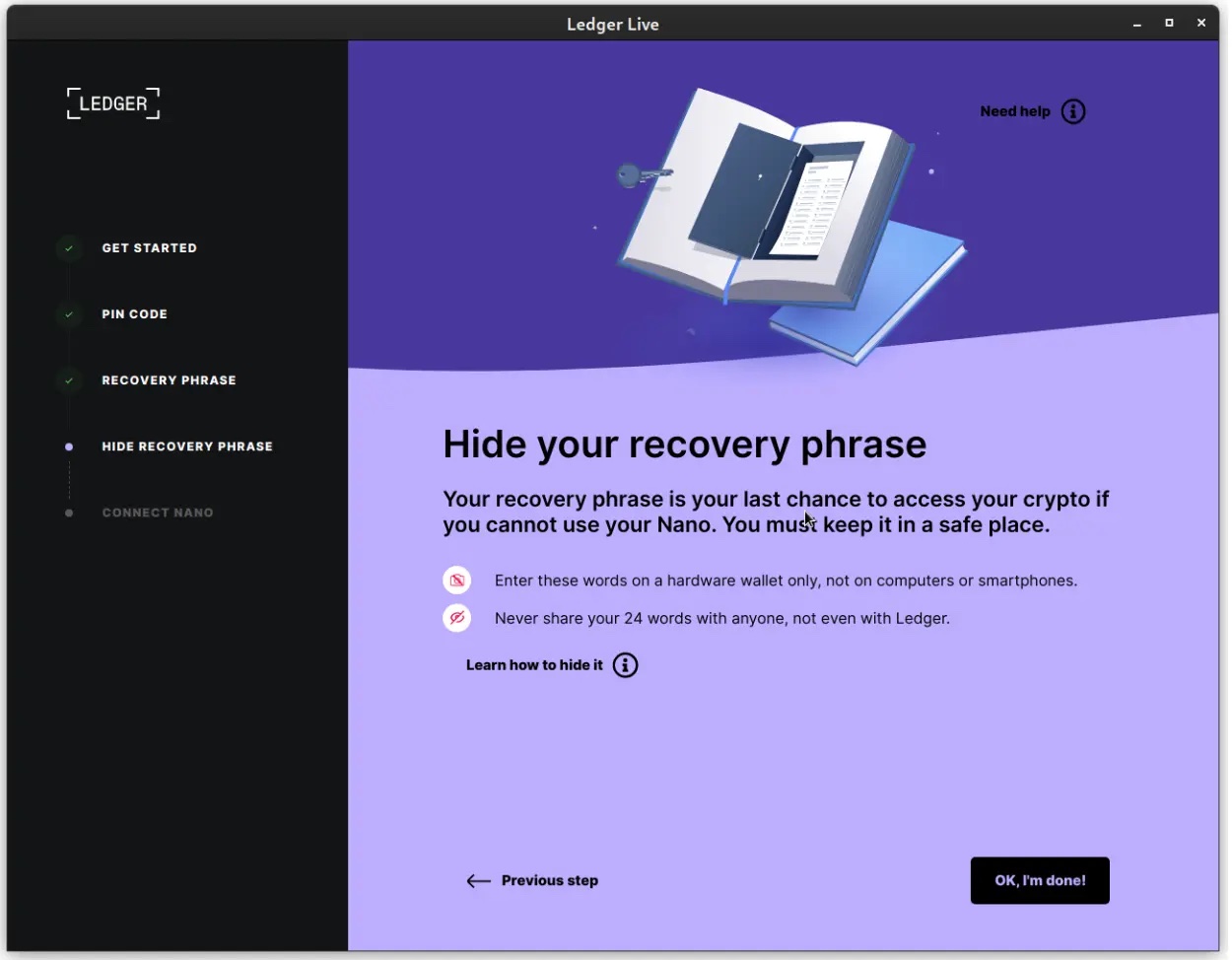Select the Connect Nano step
Image resolution: width=1232 pixels, height=960 pixels.
pyautogui.click(x=158, y=513)
